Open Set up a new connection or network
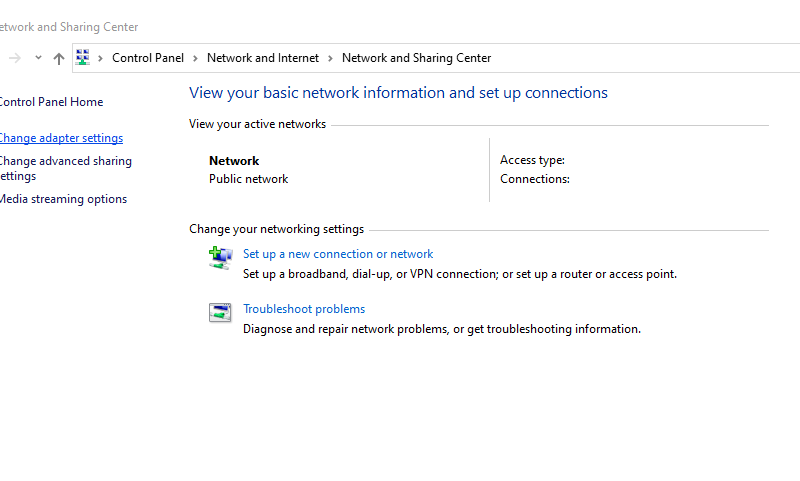 tap(338, 254)
